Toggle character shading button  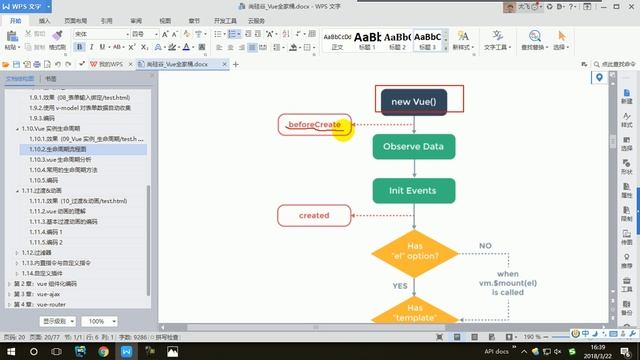click(x=202, y=47)
